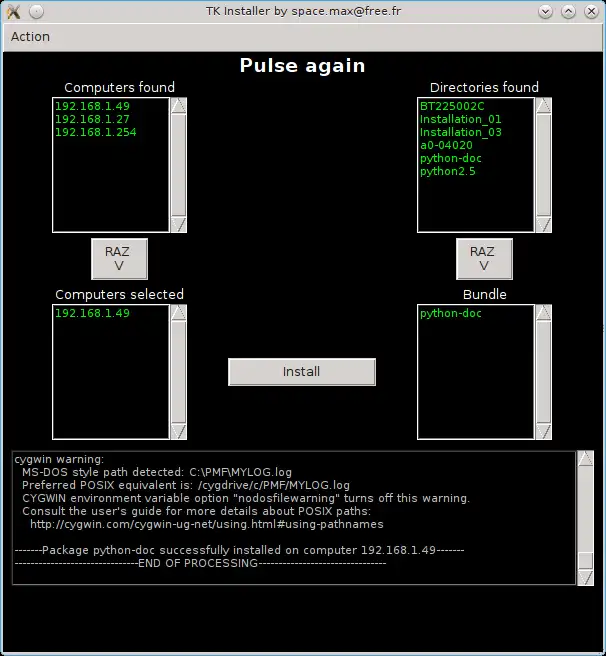
Task: Click the 'nodosfilewarning' log line
Action: point(246,498)
